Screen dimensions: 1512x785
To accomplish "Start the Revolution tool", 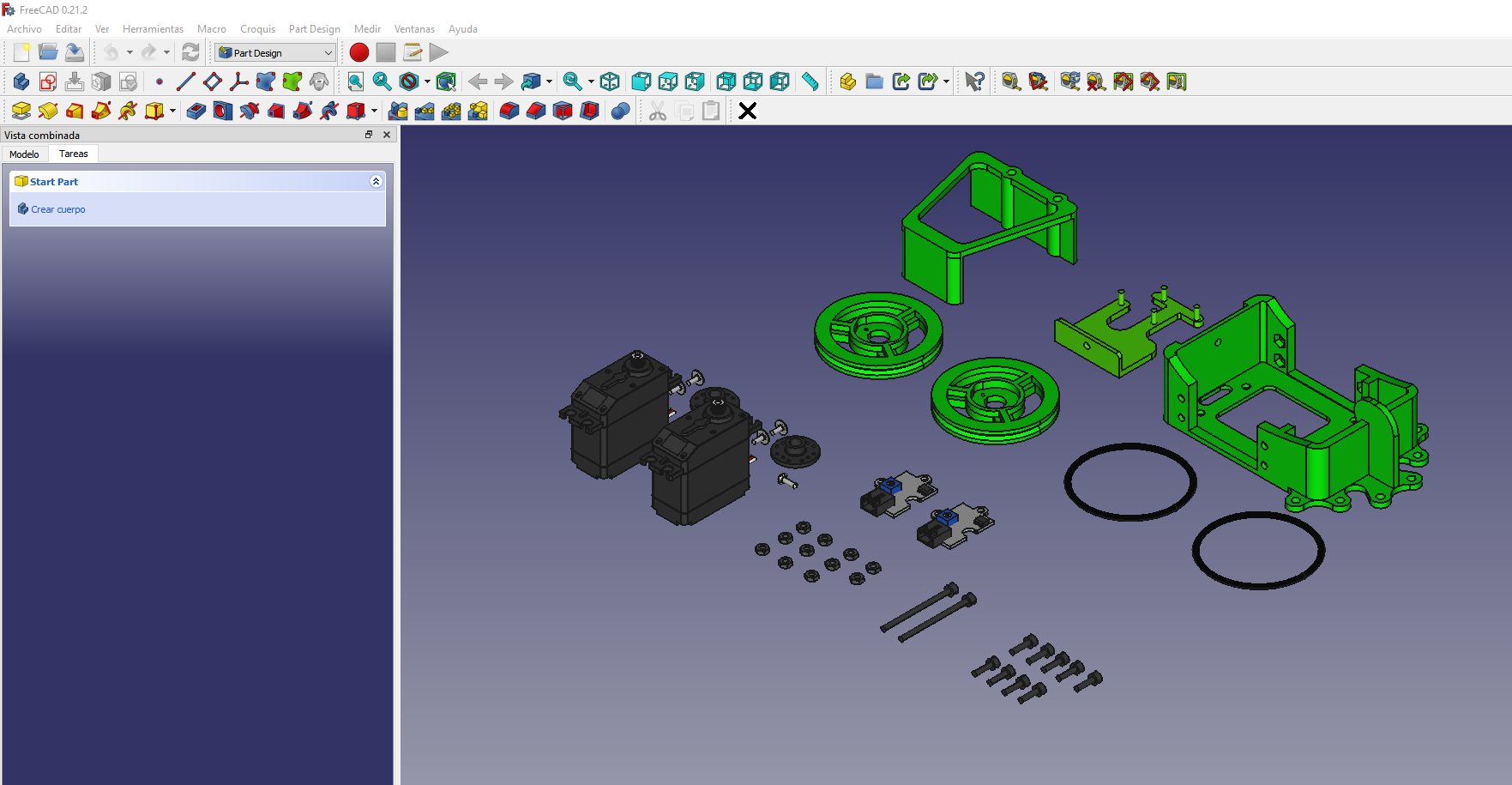I will [49, 111].
